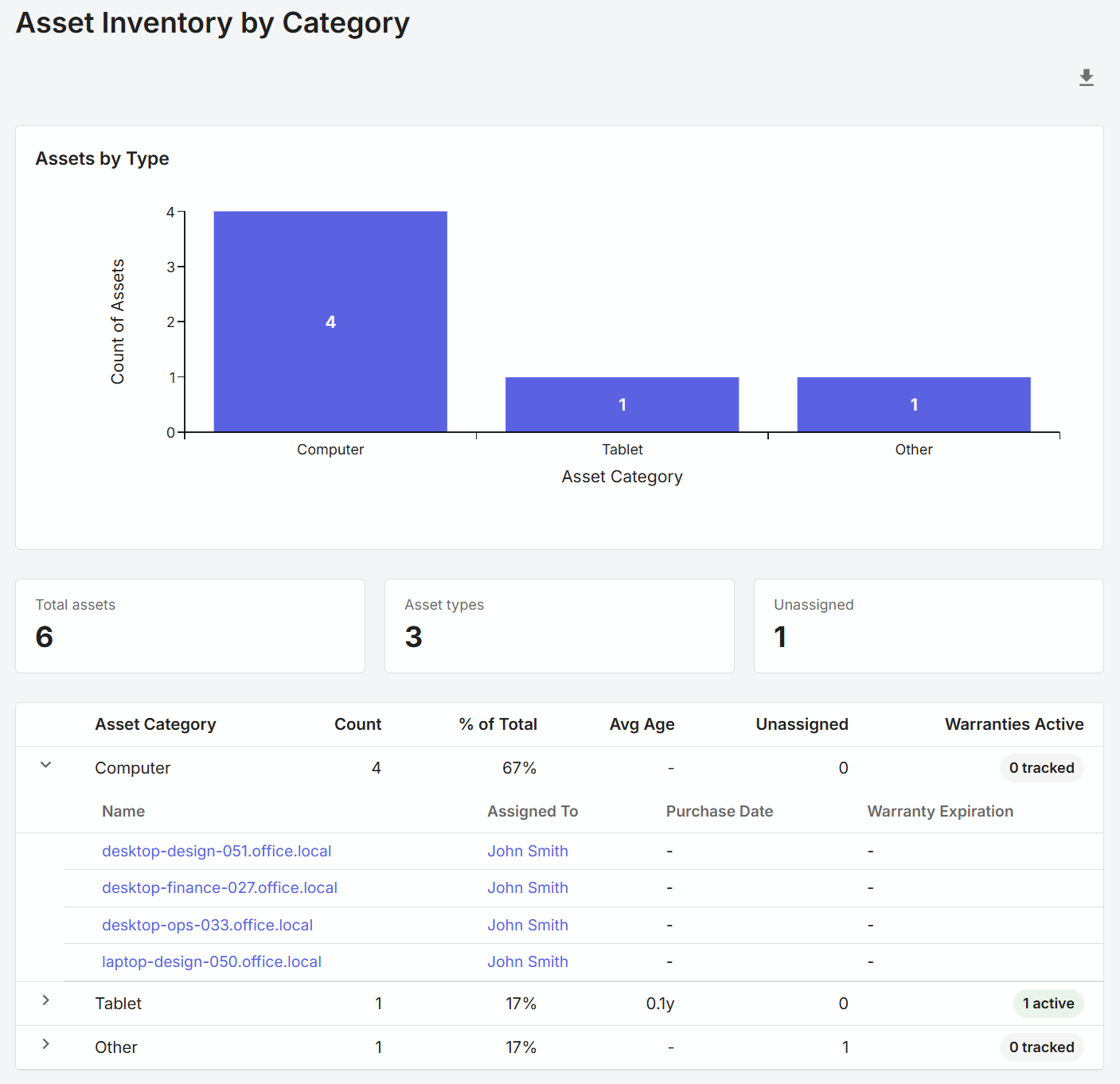The height and width of the screenshot is (1084, 1120).
Task: Select the Computer bar in the chart
Action: [330, 322]
